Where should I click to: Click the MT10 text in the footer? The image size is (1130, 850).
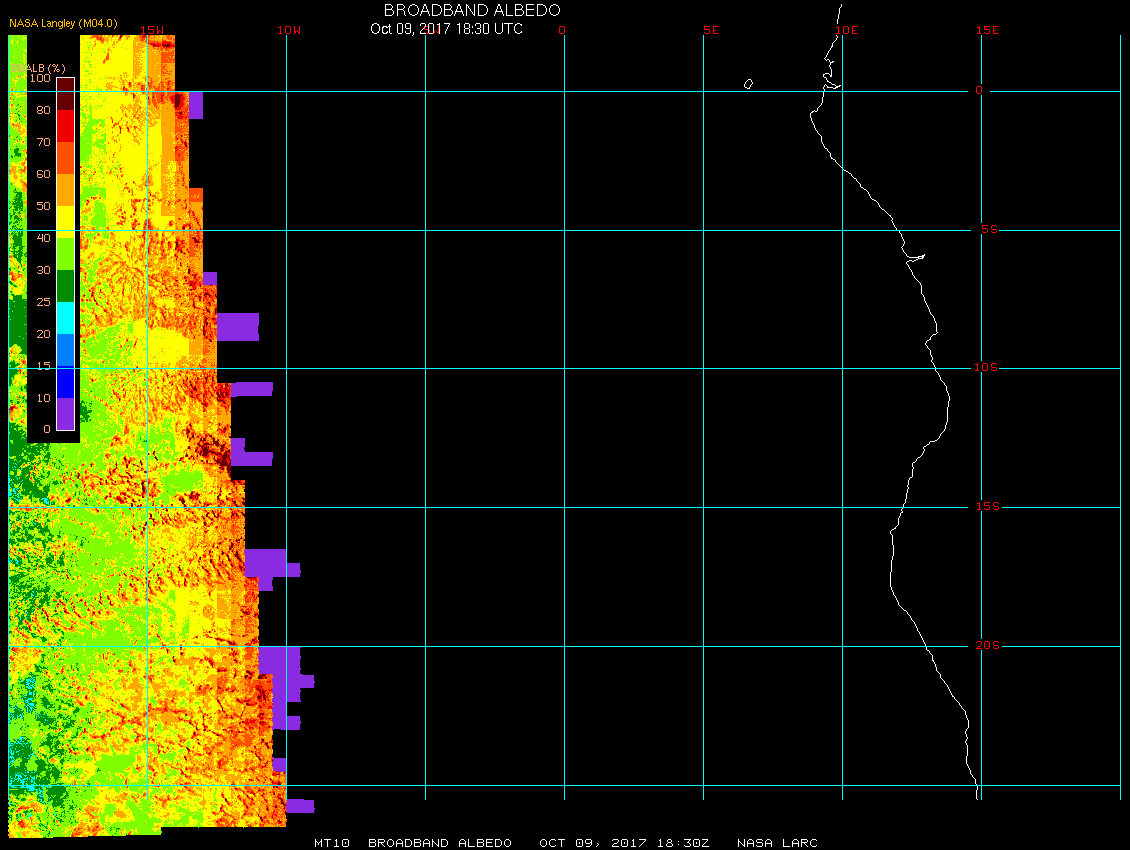(x=332, y=843)
